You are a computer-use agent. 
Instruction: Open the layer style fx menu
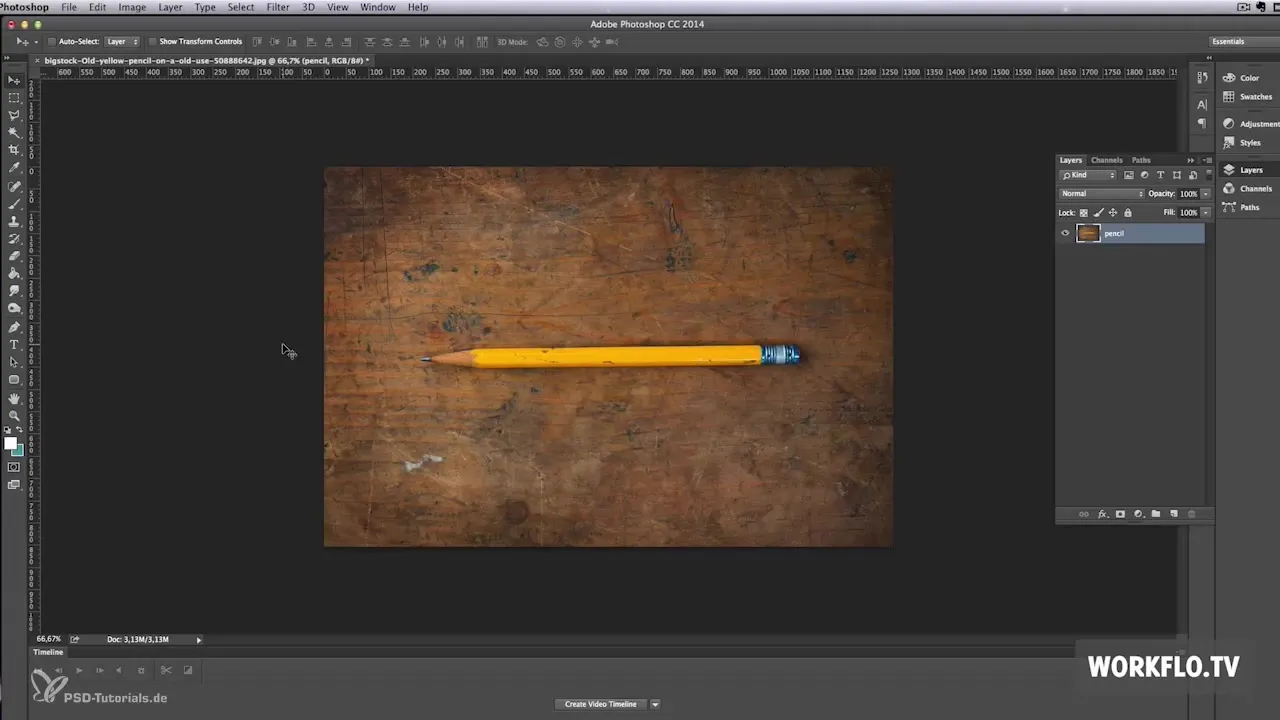[x=1102, y=514]
